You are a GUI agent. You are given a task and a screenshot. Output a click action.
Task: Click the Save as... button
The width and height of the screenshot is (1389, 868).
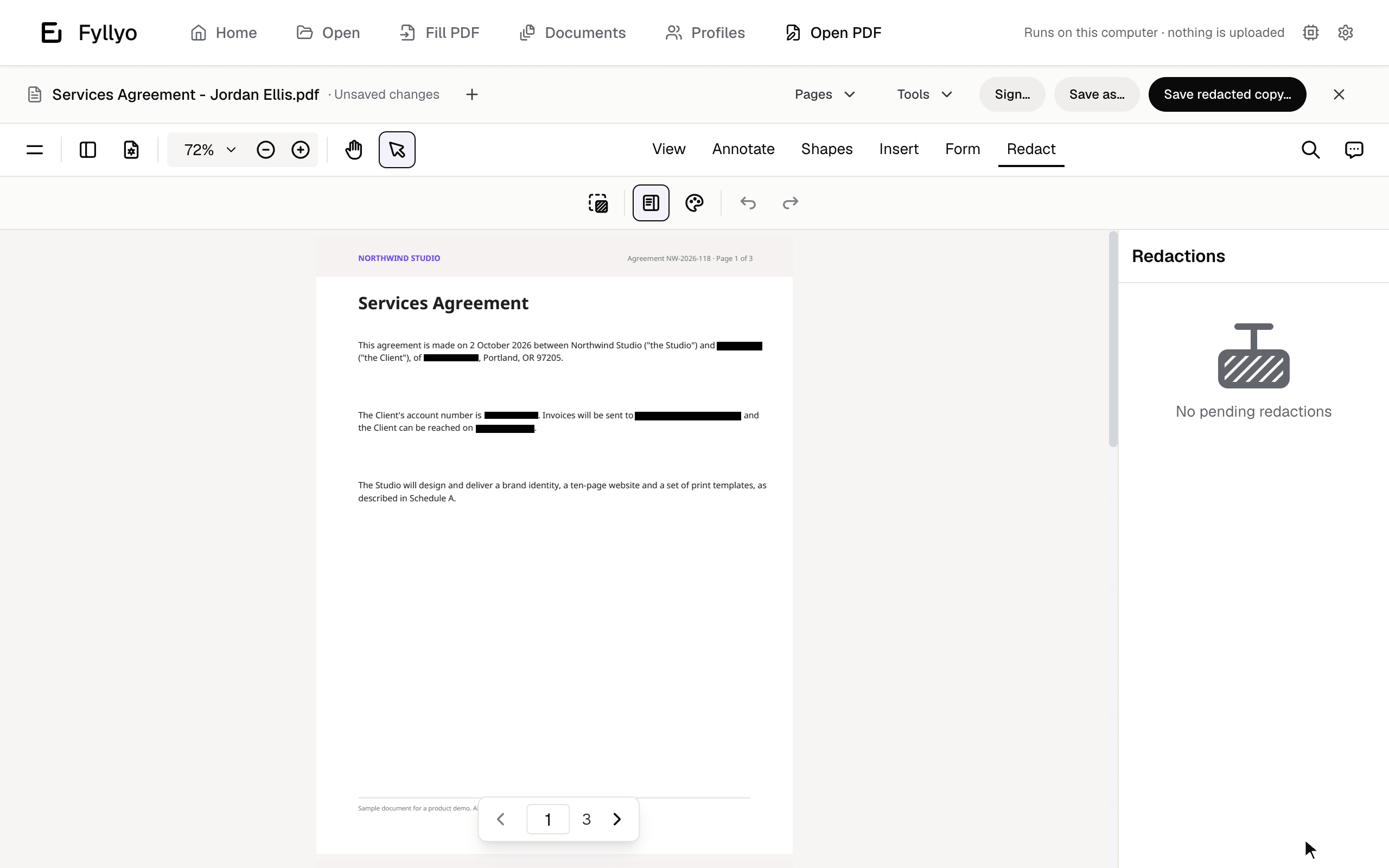(1096, 94)
